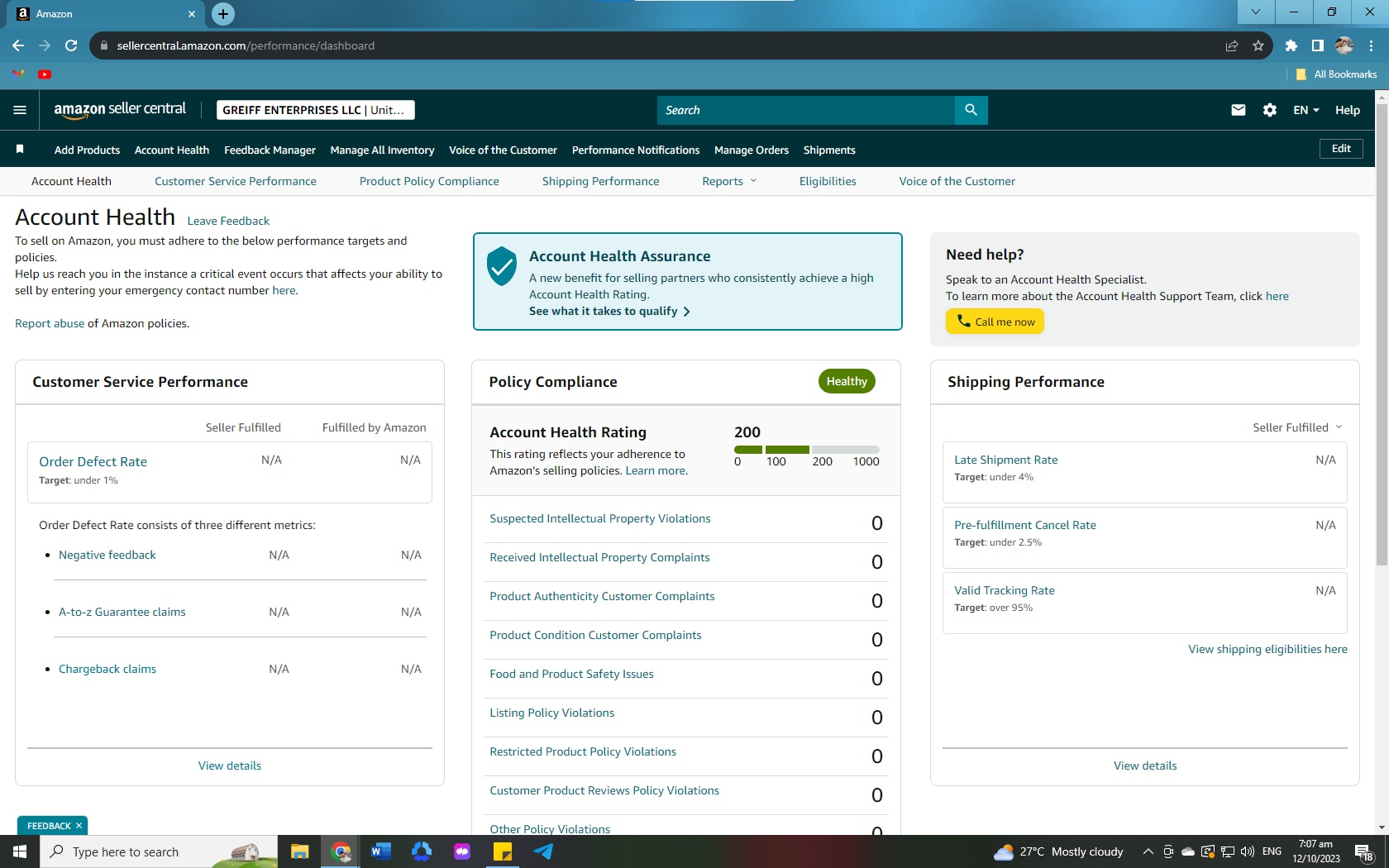Open Sticky Notes from the taskbar
This screenshot has width=1389, height=868.
pyautogui.click(x=503, y=851)
